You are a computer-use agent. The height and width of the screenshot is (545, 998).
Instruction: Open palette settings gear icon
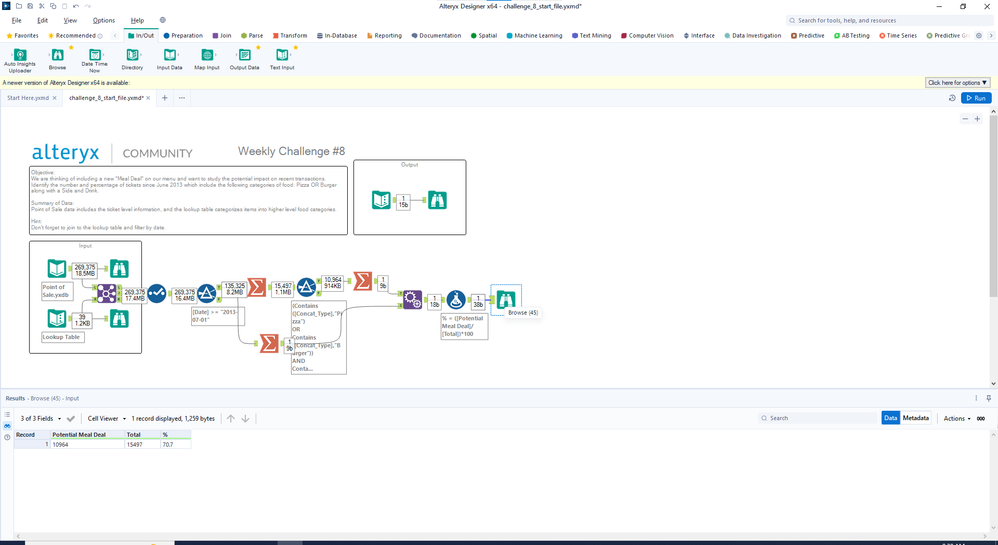point(979,36)
